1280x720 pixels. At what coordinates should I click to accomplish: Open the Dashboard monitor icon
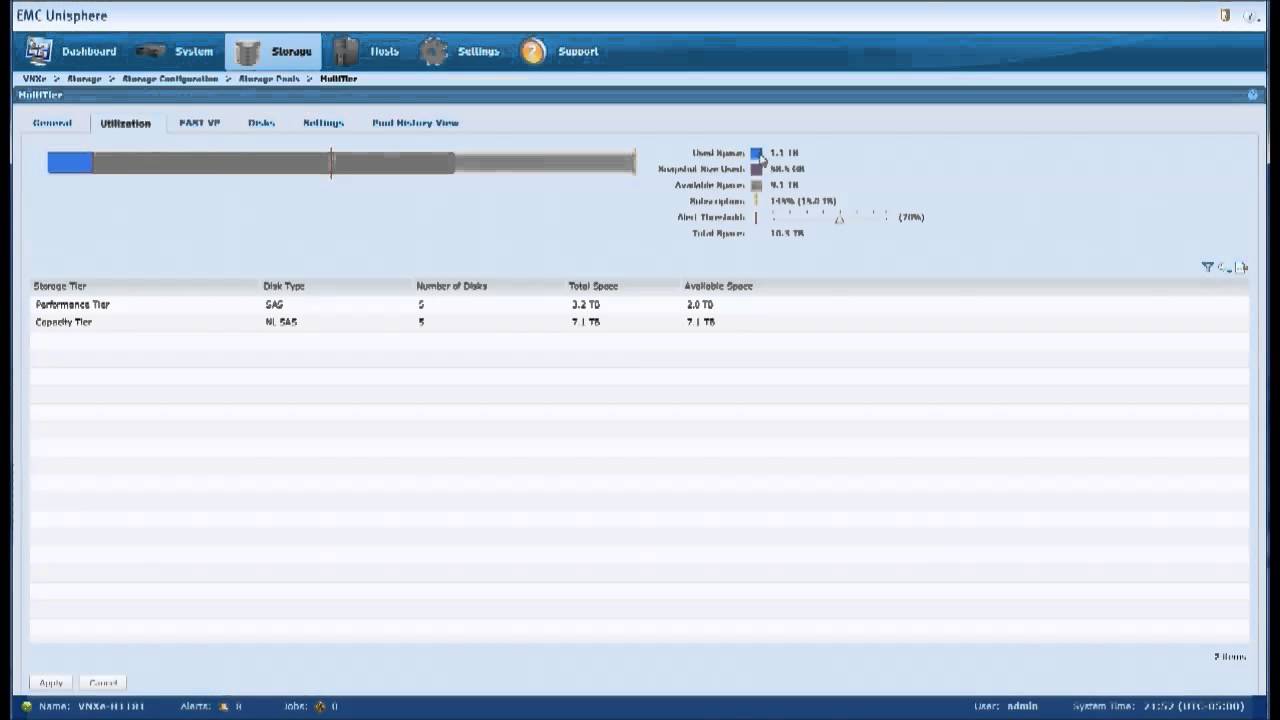39,51
